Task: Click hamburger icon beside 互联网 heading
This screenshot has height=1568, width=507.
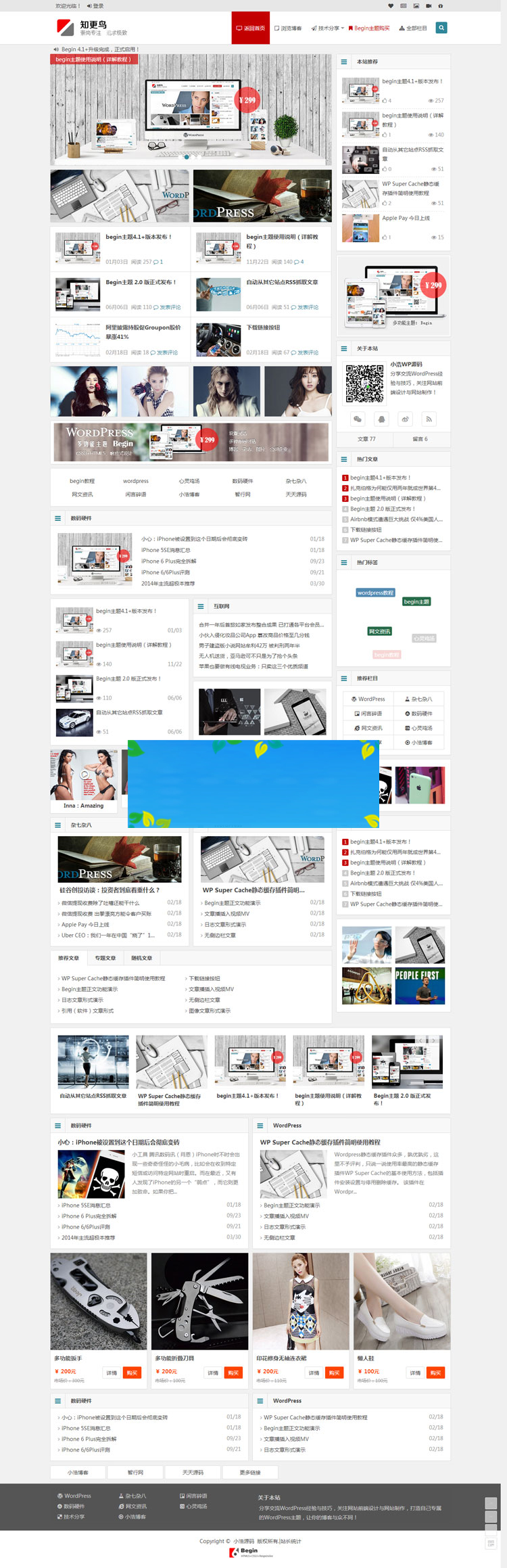Action: (201, 606)
